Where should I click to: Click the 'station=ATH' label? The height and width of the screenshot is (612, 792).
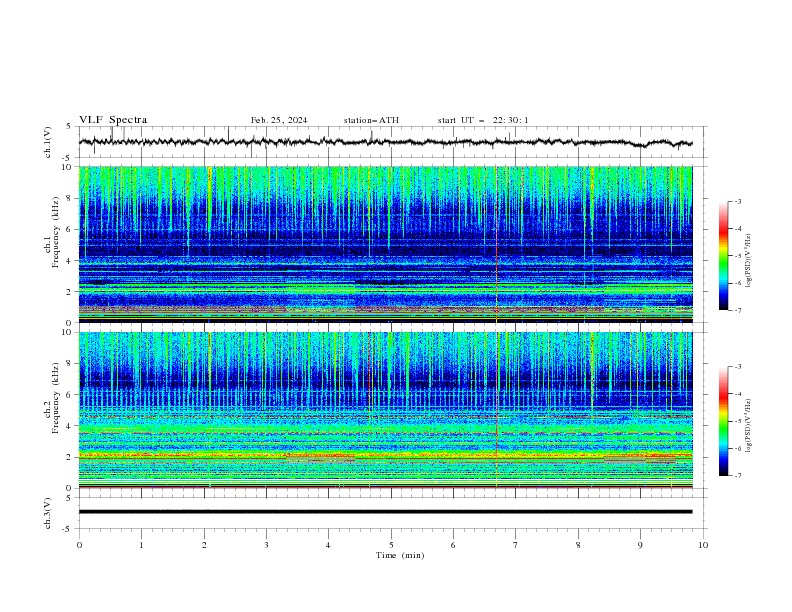[371, 120]
